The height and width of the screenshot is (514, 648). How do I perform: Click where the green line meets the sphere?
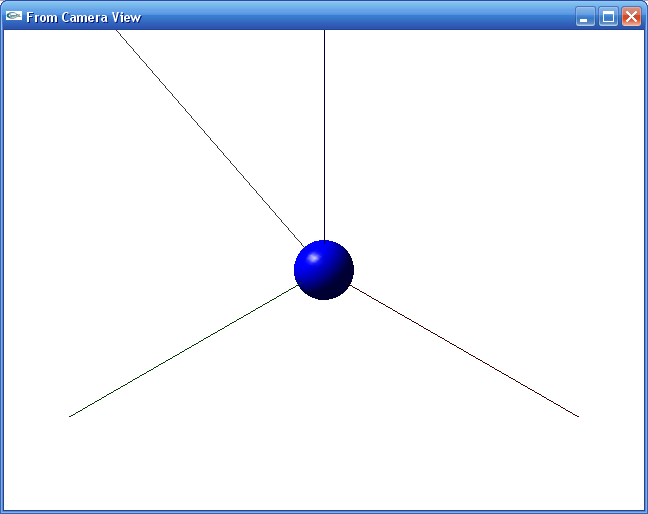click(298, 286)
